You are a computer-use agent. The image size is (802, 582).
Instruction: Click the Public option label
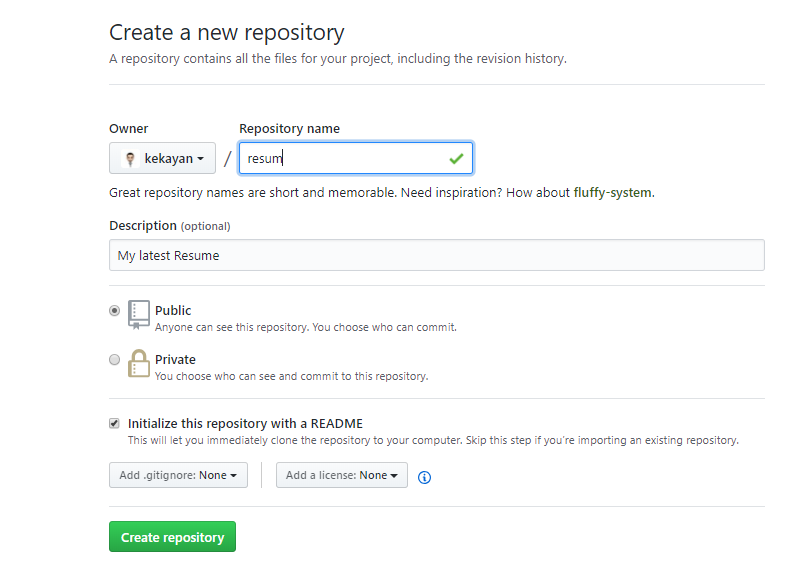[173, 310]
